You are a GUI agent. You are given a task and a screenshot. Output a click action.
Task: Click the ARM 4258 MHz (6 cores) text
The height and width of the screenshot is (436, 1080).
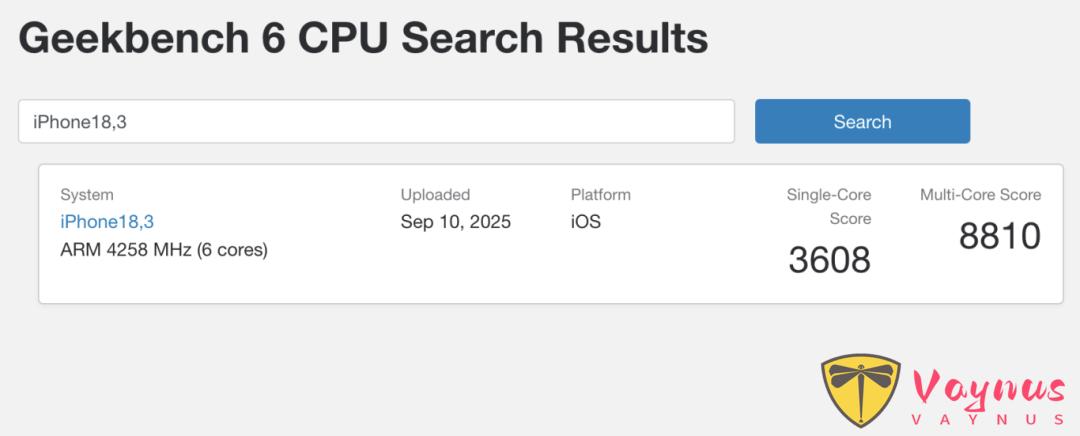[x=164, y=249]
